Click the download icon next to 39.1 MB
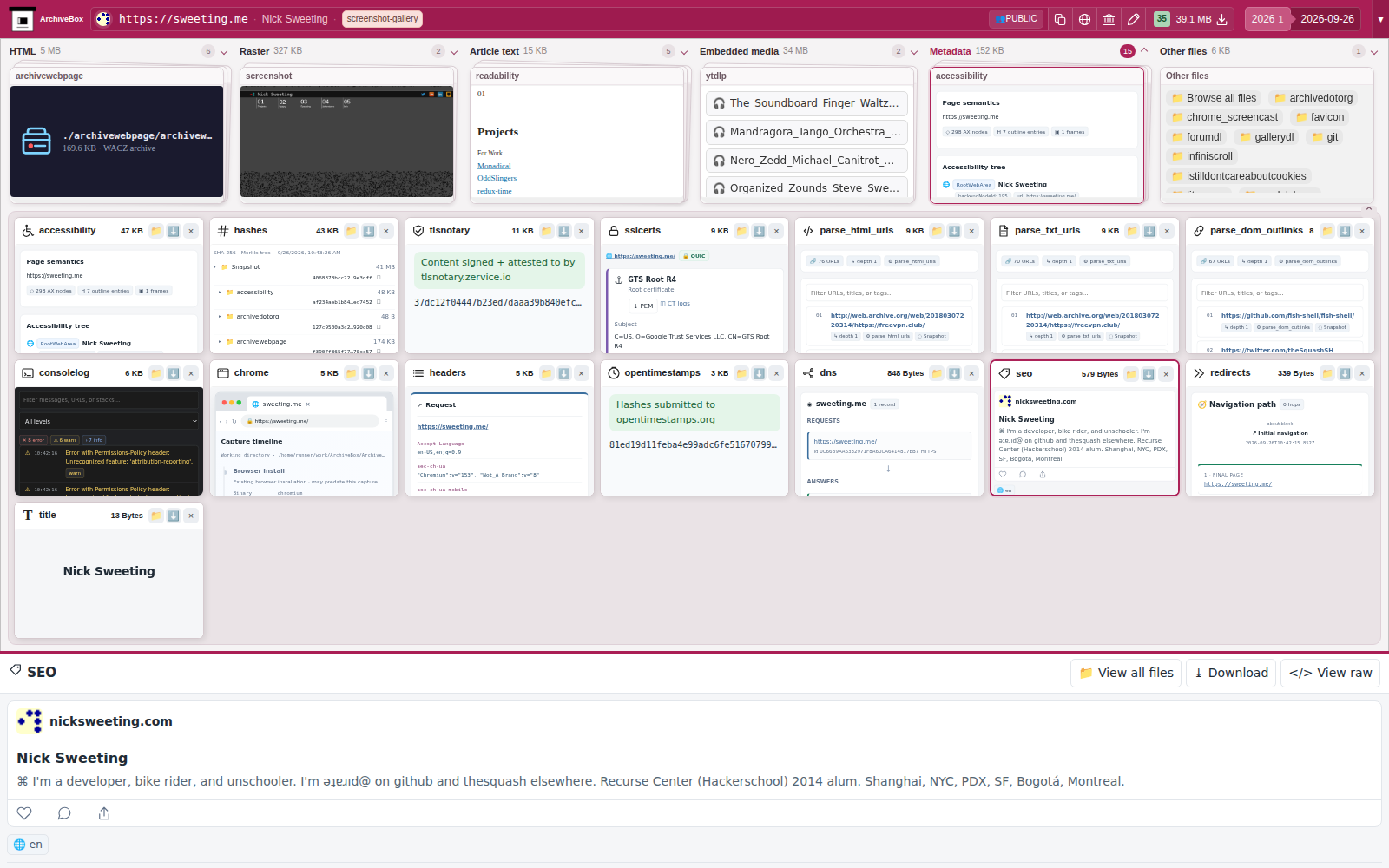 (x=1222, y=19)
